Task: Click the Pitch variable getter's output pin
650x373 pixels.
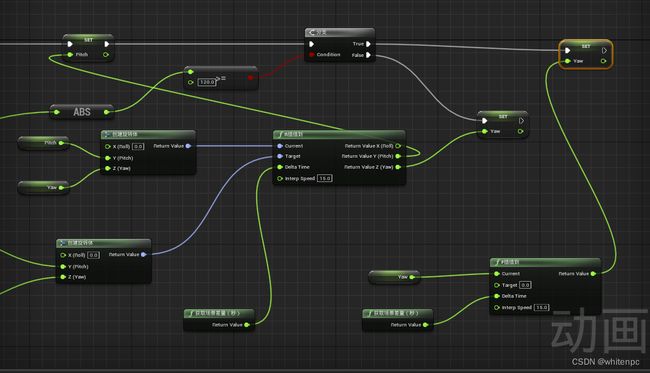Action: pos(61,143)
